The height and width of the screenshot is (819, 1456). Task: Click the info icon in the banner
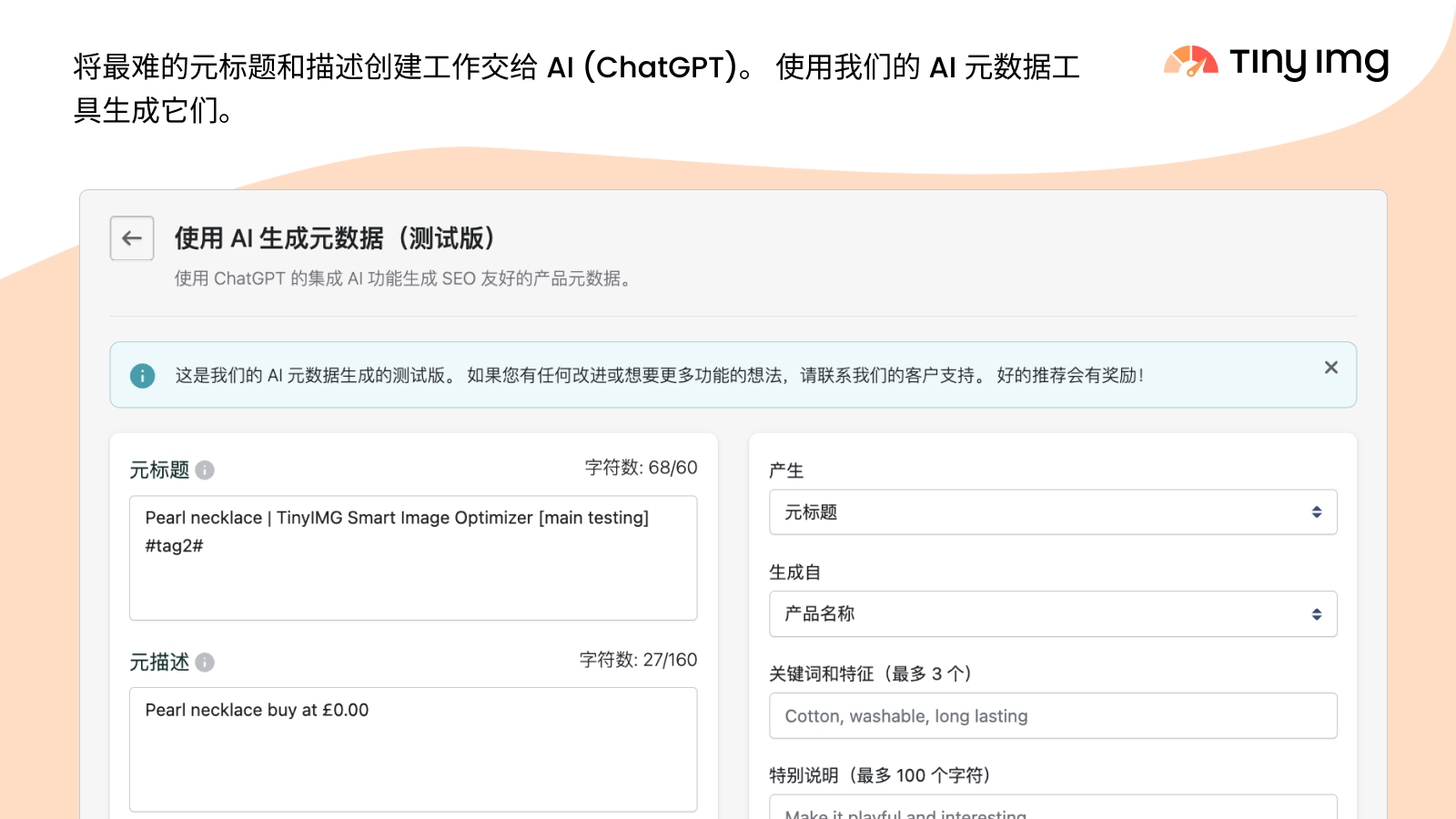pyautogui.click(x=143, y=375)
